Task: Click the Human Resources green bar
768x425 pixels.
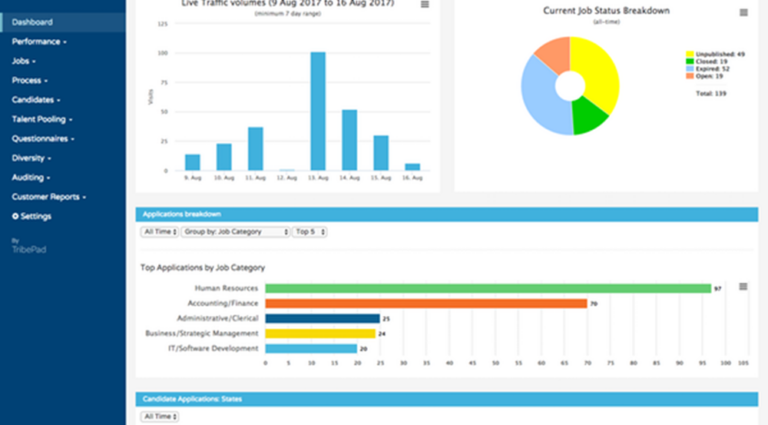Action: point(487,288)
